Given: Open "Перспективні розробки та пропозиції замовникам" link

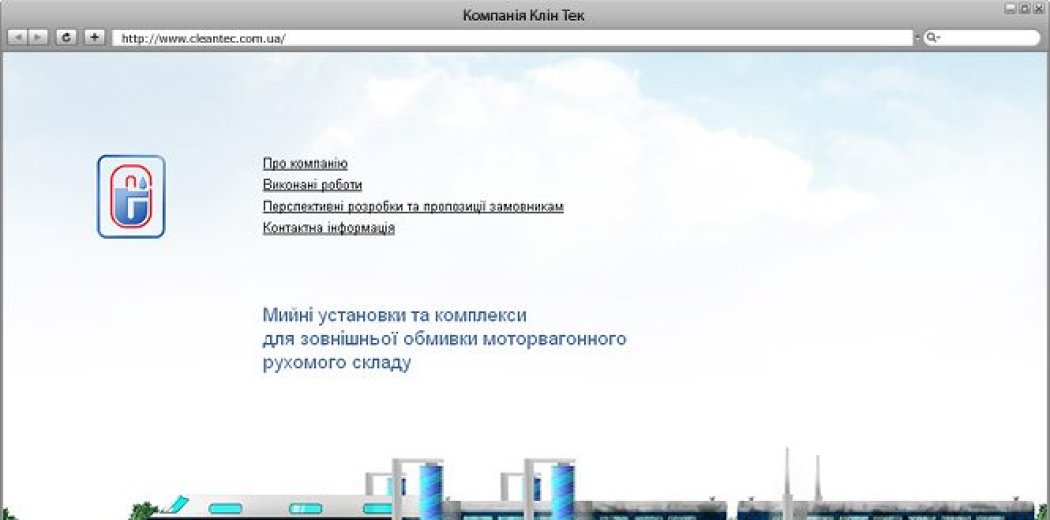Looking at the screenshot, I should pos(413,207).
